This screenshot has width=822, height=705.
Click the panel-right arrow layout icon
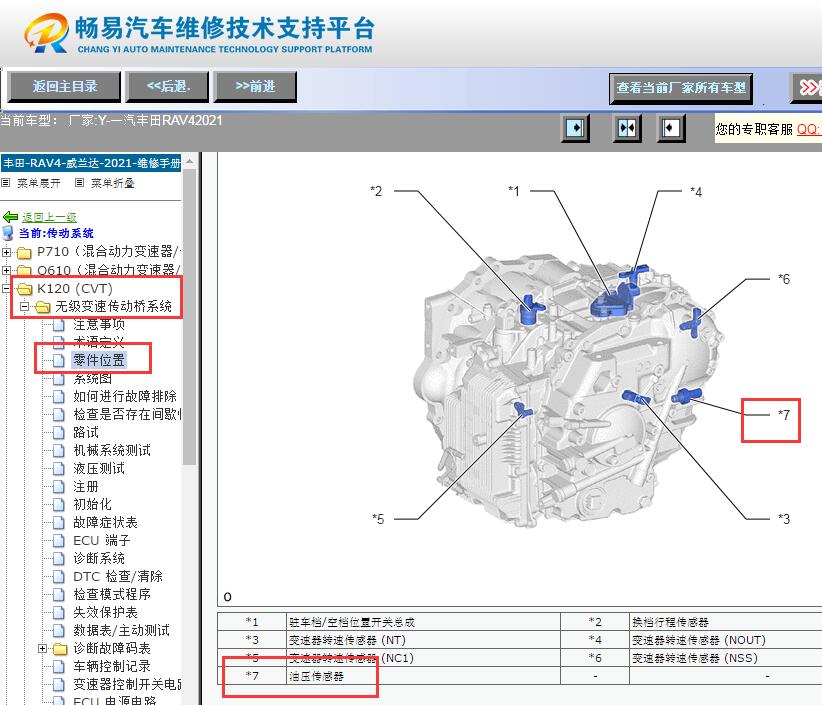[x=575, y=128]
